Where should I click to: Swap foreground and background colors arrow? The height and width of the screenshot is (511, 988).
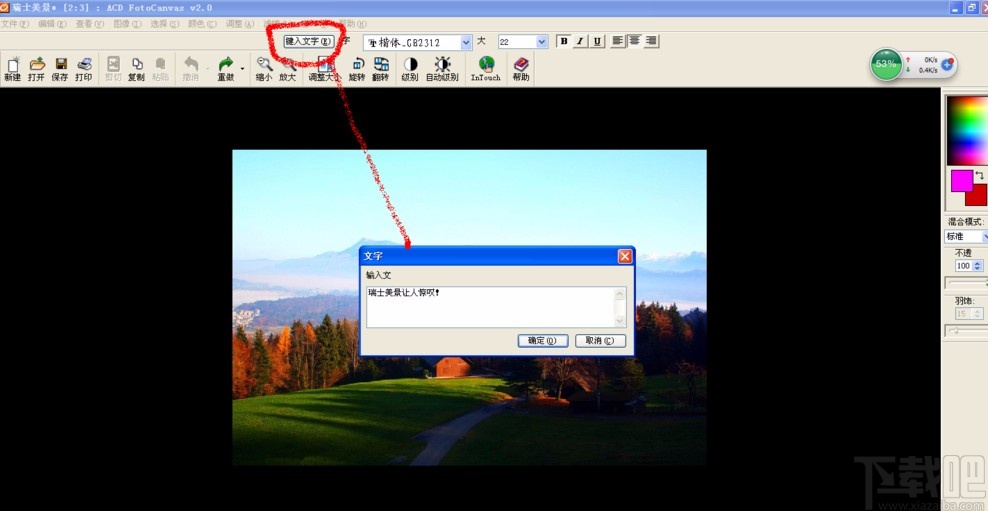pos(980,176)
